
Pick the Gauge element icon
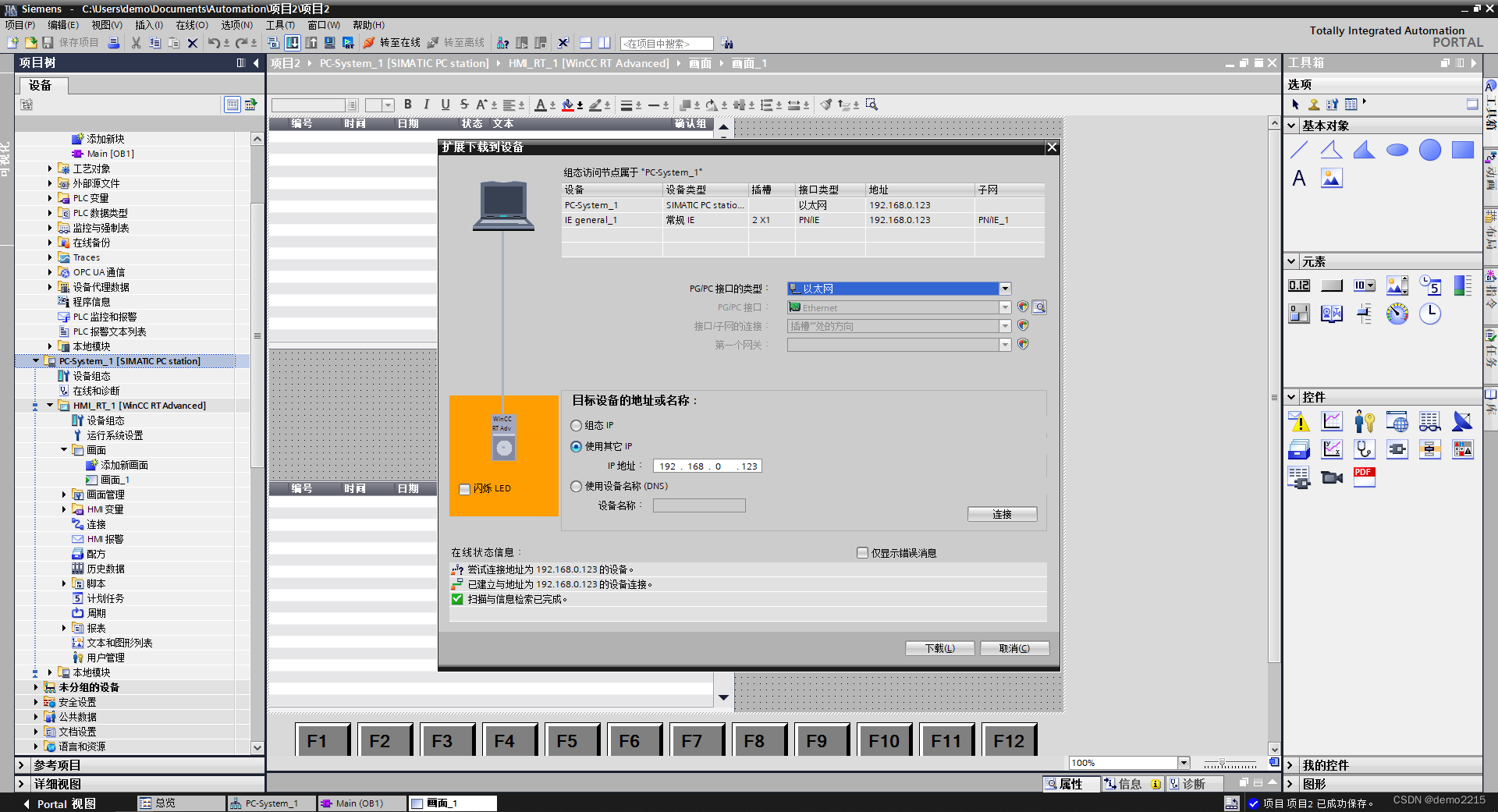tap(1397, 314)
